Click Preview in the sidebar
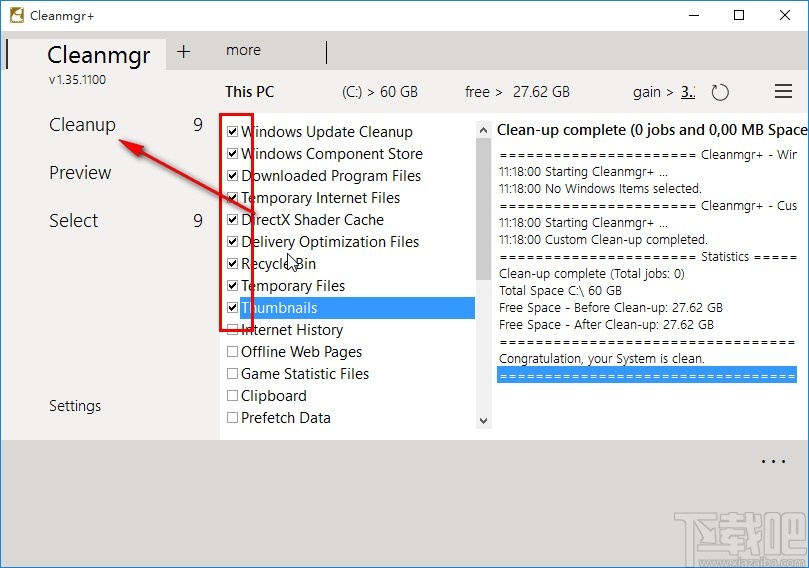This screenshot has height=568, width=809. pyautogui.click(x=80, y=172)
